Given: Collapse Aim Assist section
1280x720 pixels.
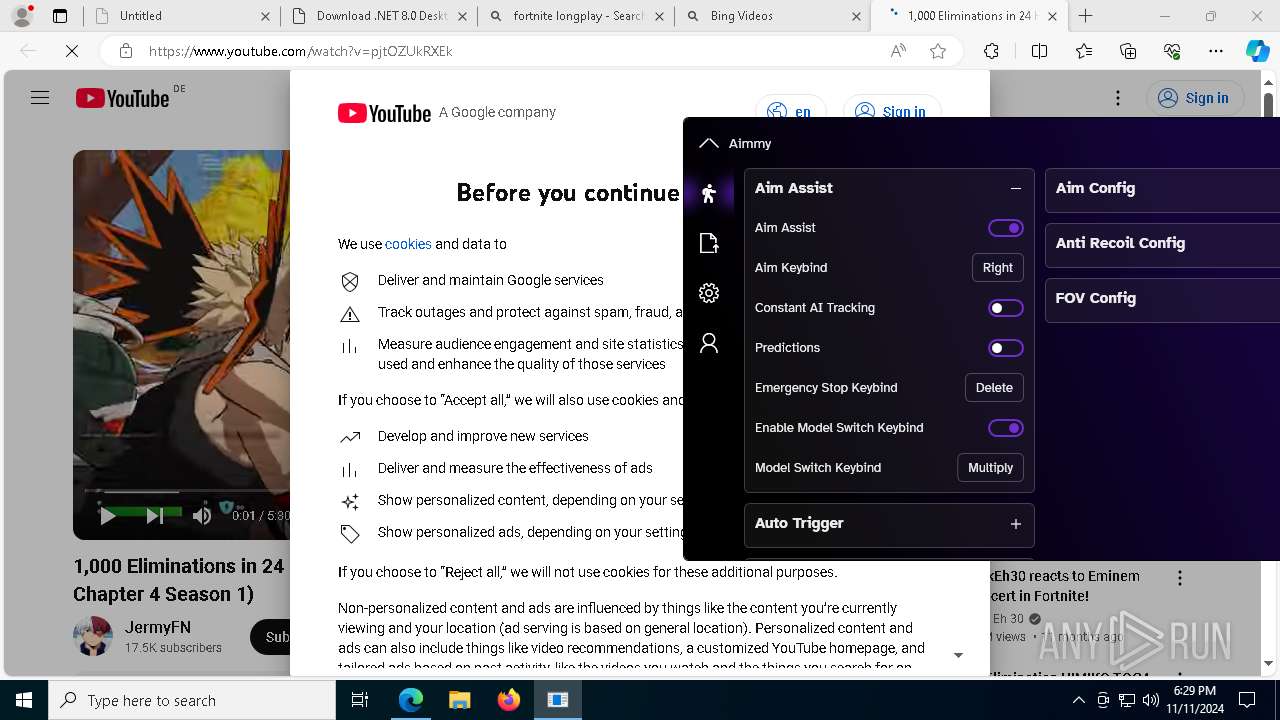Looking at the screenshot, I should [x=1015, y=188].
